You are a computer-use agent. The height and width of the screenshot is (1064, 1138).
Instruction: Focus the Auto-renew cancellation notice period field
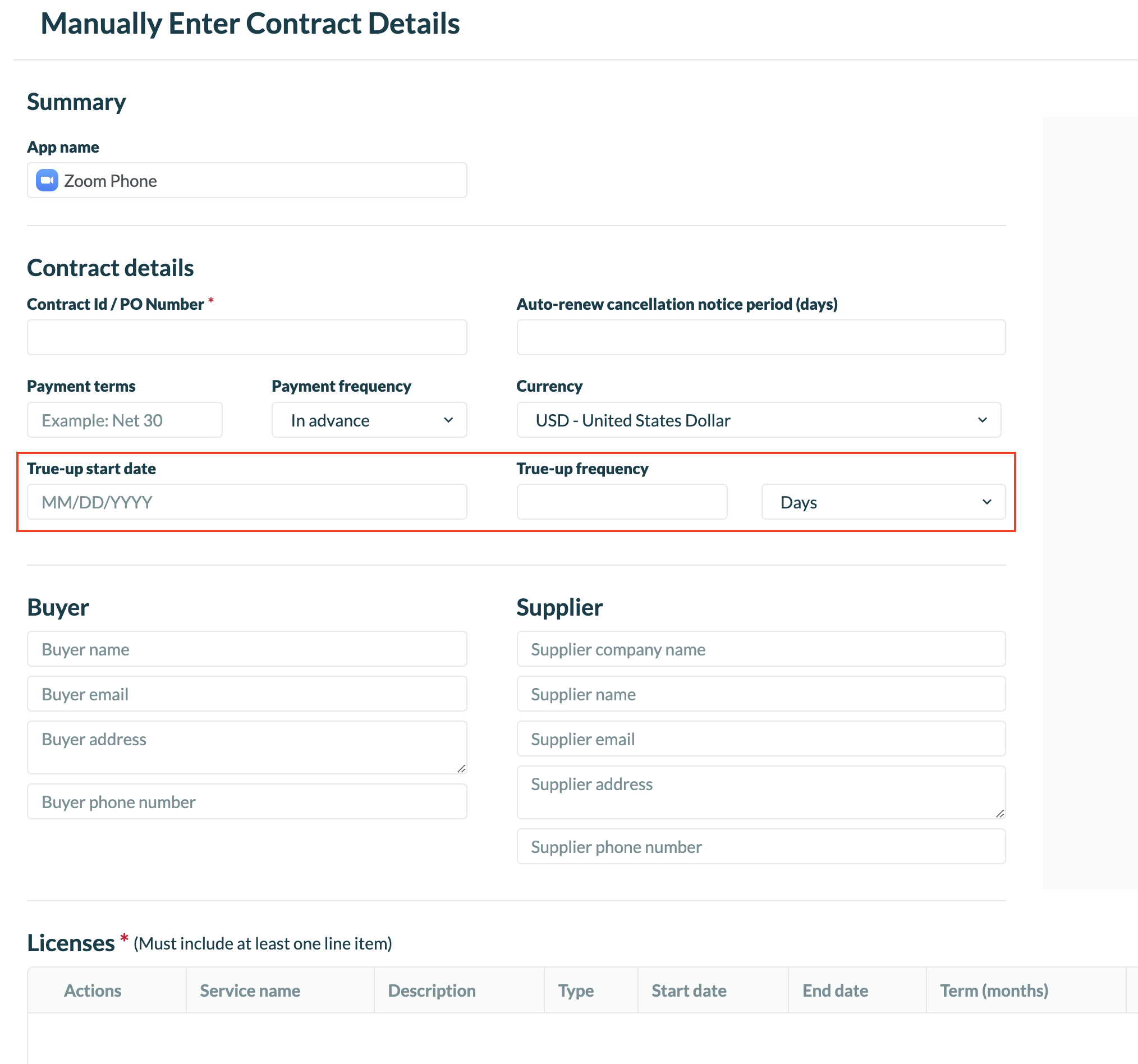(761, 337)
